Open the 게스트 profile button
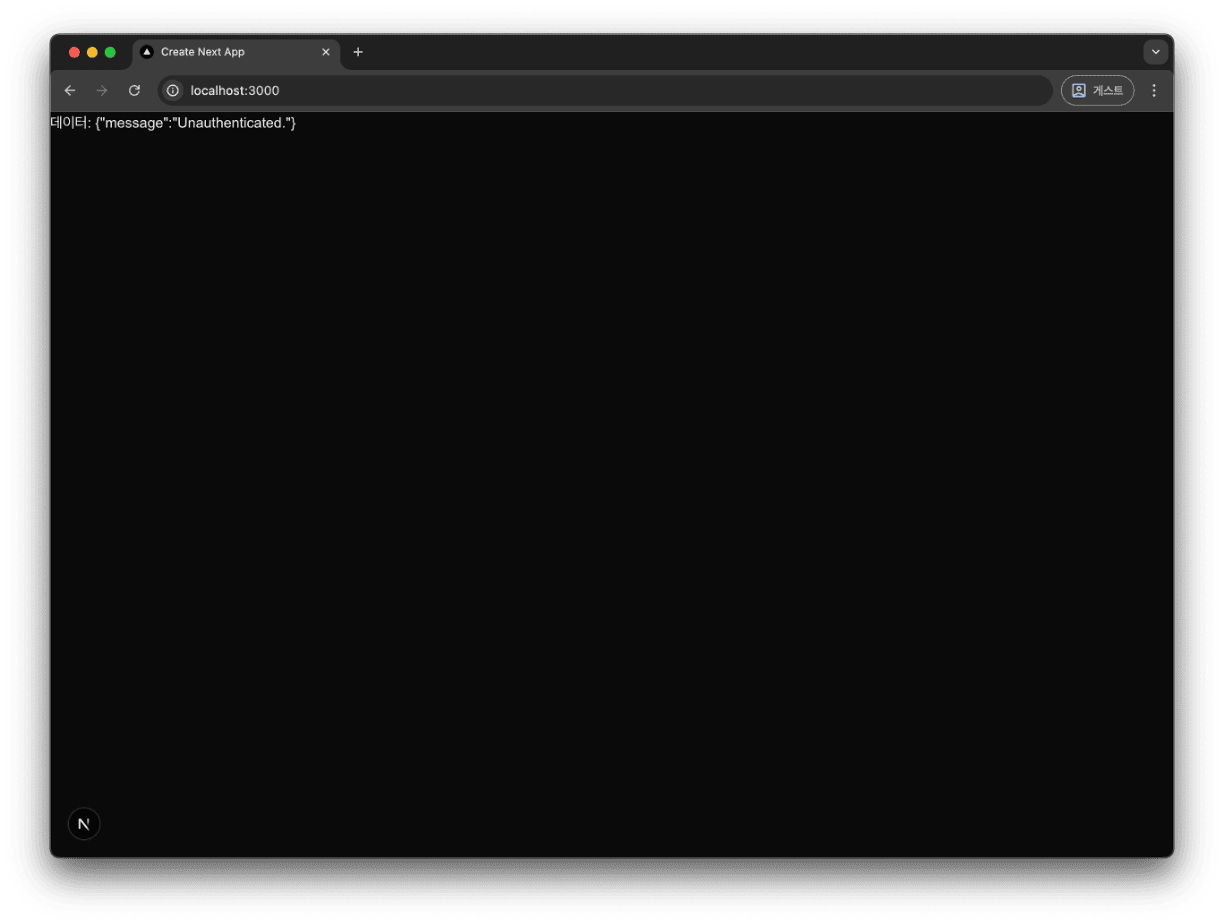The width and height of the screenshot is (1224, 924). click(1098, 91)
